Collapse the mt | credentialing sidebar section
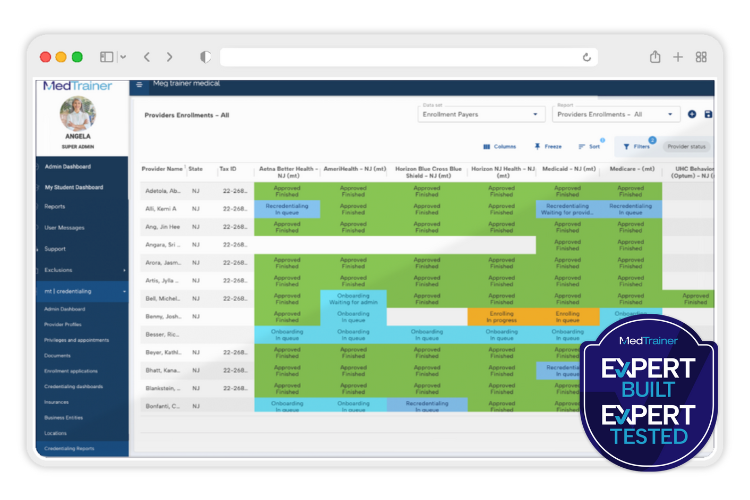The width and height of the screenshot is (750, 500). [124, 291]
